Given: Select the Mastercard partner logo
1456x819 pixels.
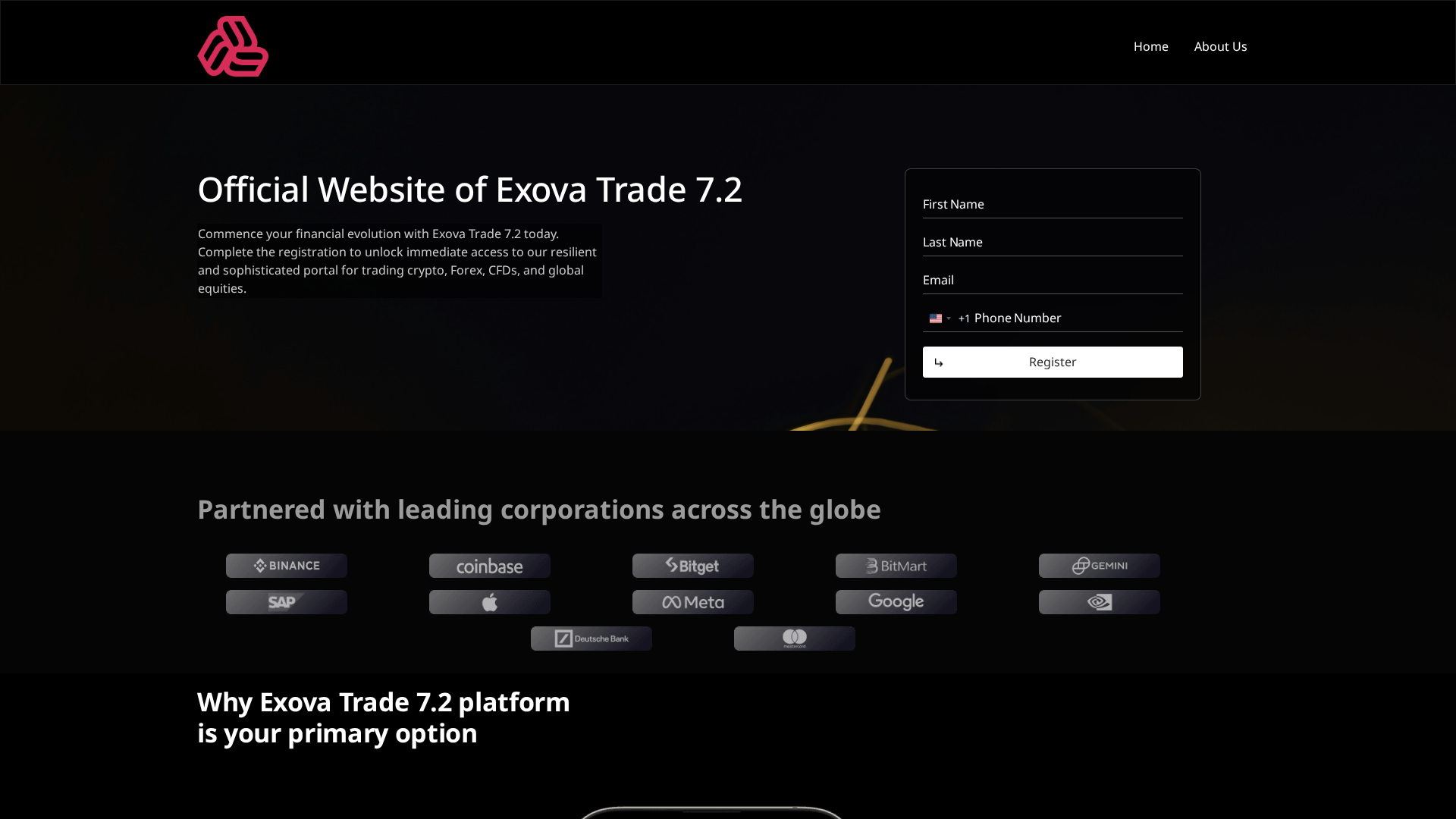Looking at the screenshot, I should [x=794, y=638].
